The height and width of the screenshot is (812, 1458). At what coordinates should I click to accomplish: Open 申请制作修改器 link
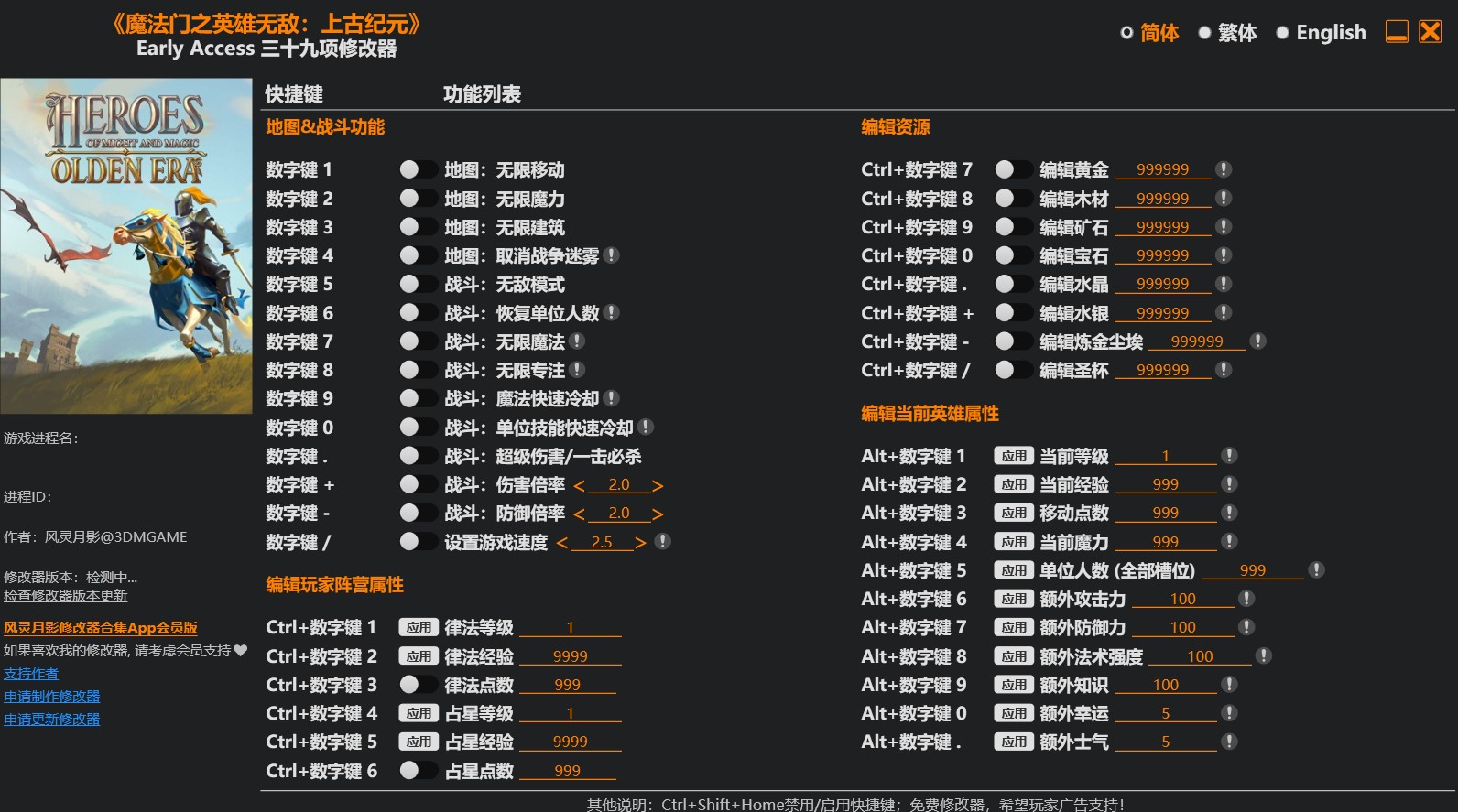coord(52,697)
